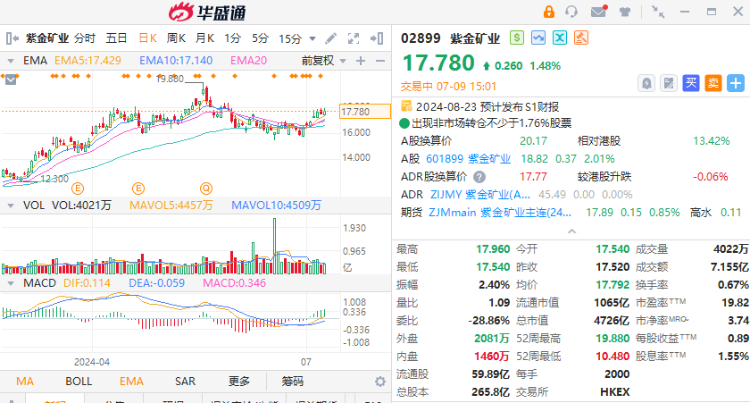
Task: Open more time periods dropdown after 15分
Action: tap(312, 39)
